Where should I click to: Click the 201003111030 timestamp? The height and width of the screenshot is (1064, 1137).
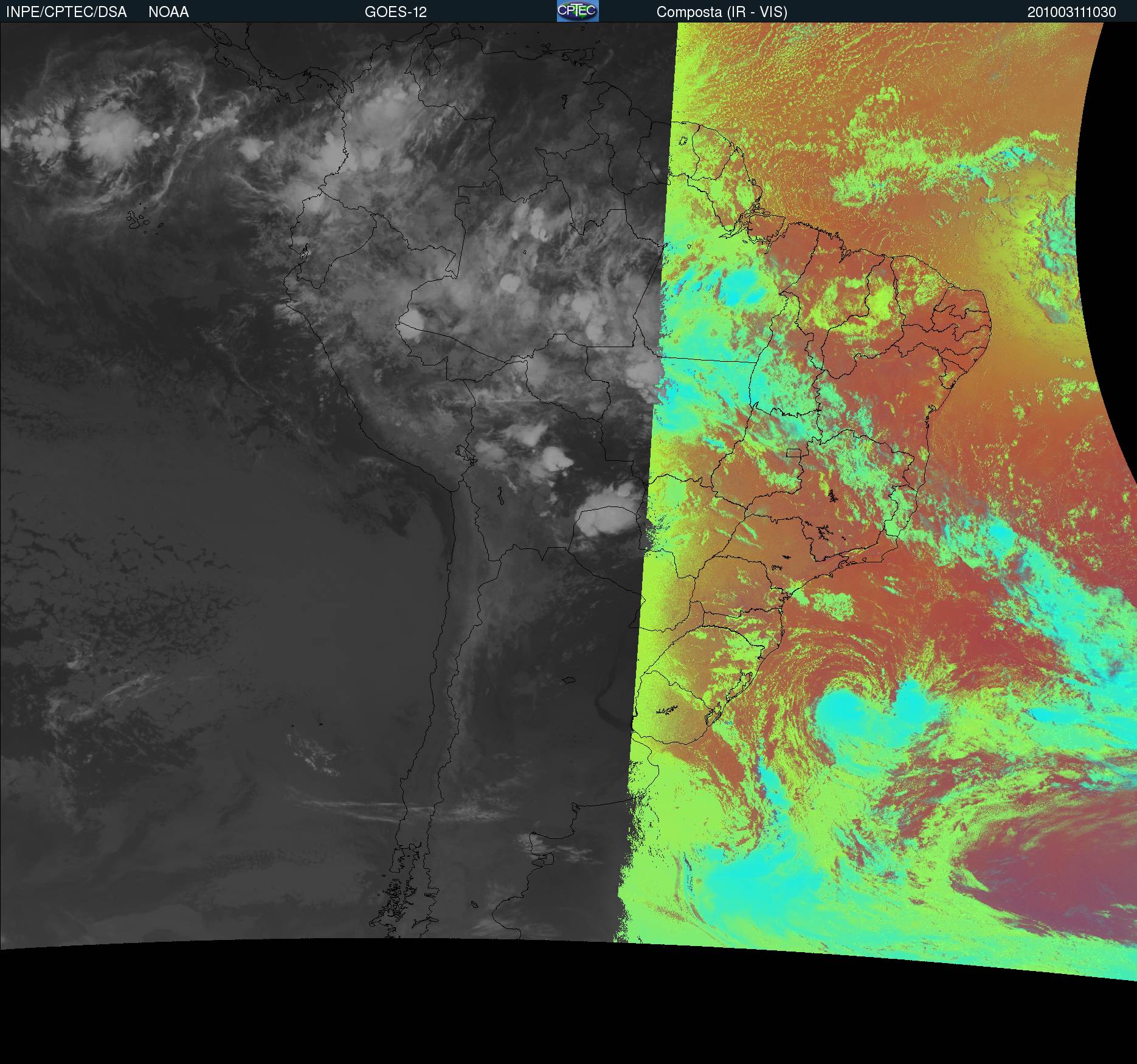(1071, 12)
